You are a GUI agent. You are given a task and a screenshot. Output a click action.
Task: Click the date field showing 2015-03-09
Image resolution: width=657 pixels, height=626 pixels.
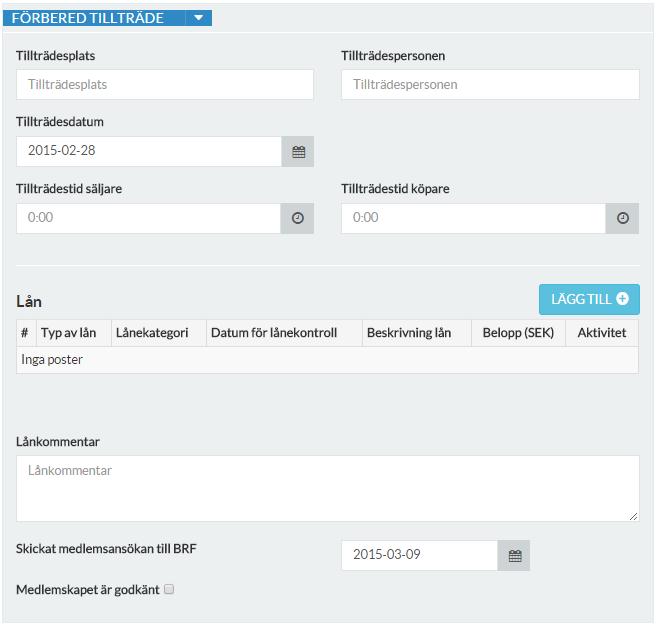pyautogui.click(x=419, y=556)
